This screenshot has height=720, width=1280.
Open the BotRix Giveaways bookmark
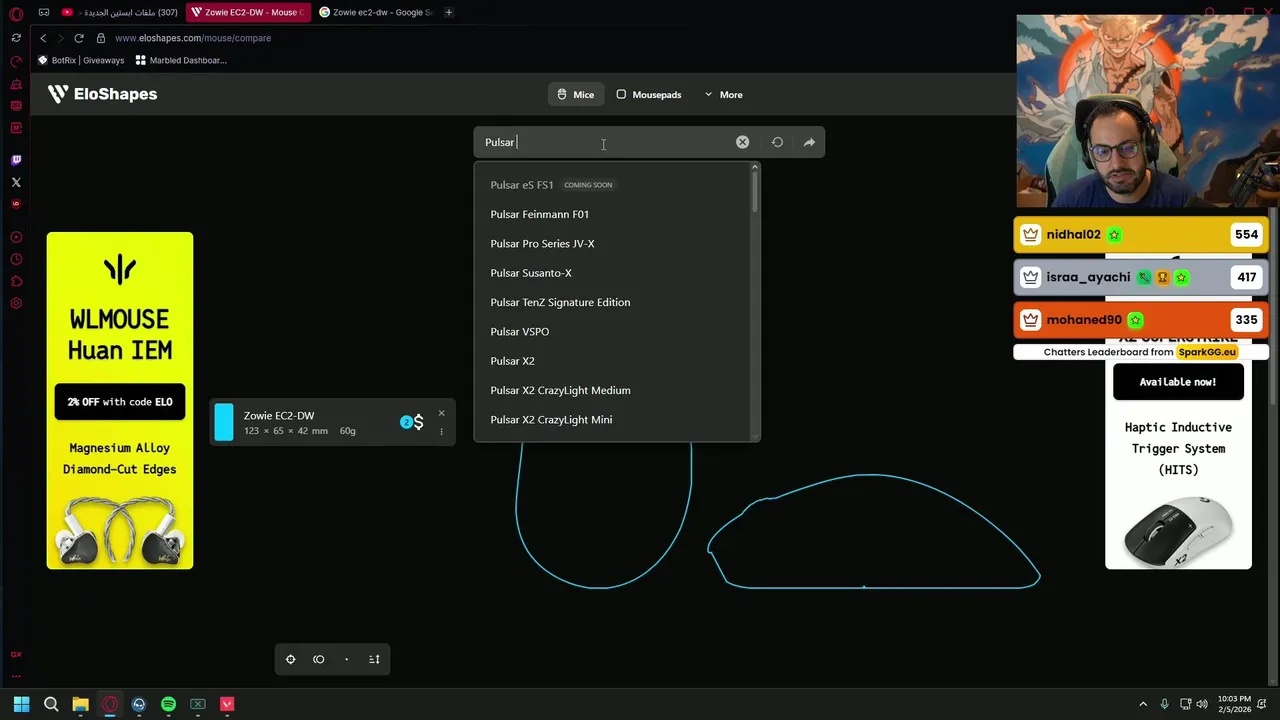81,60
